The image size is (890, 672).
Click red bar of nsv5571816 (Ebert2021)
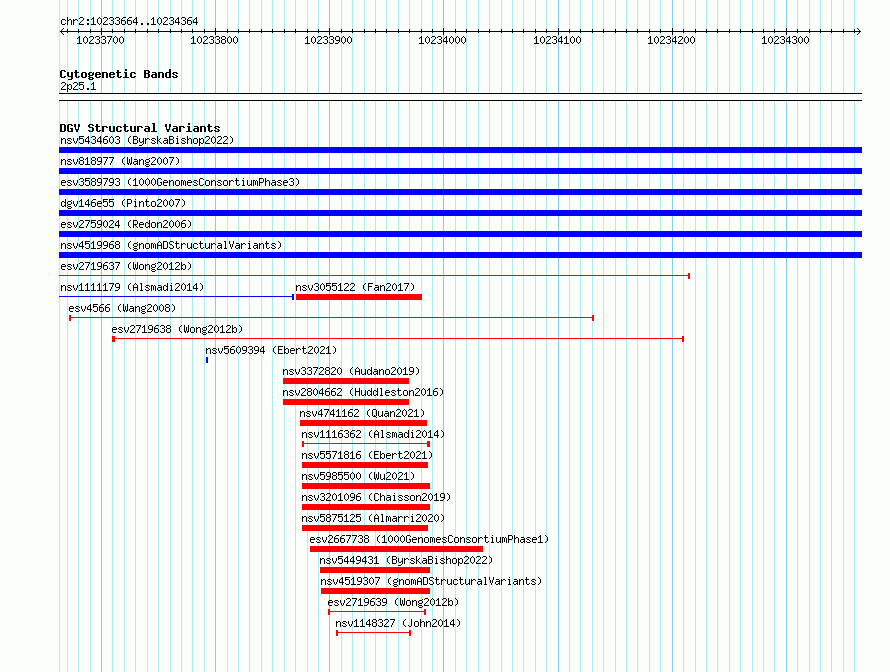(x=365, y=465)
